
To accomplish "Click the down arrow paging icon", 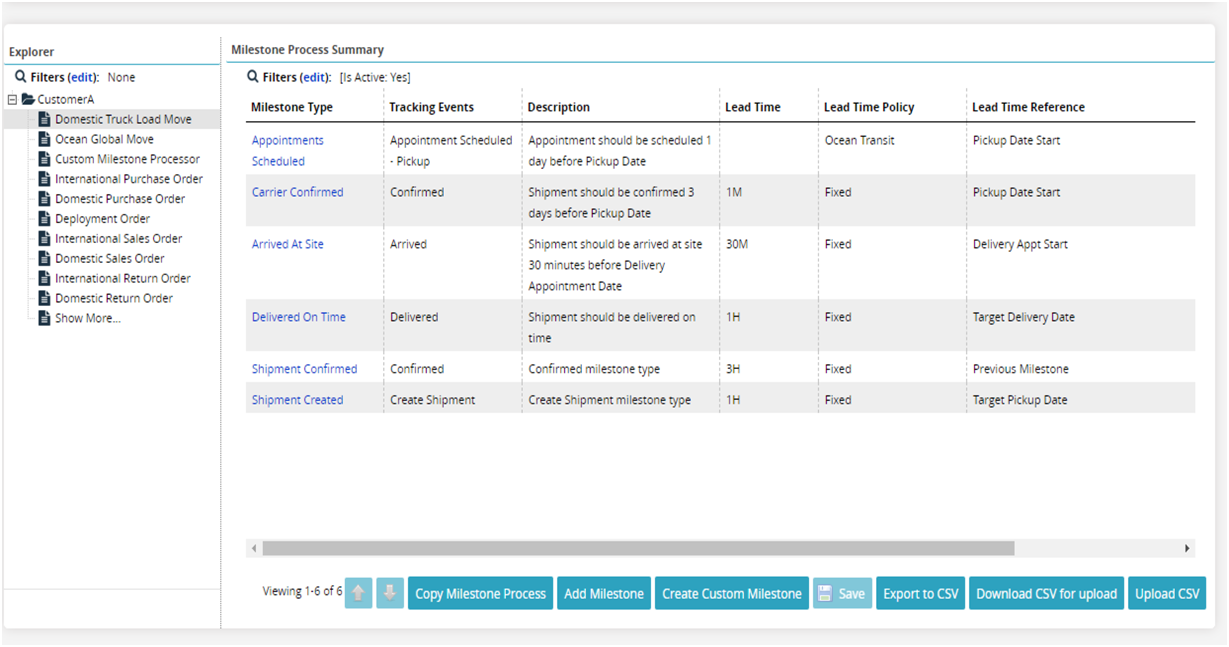I will tap(390, 593).
